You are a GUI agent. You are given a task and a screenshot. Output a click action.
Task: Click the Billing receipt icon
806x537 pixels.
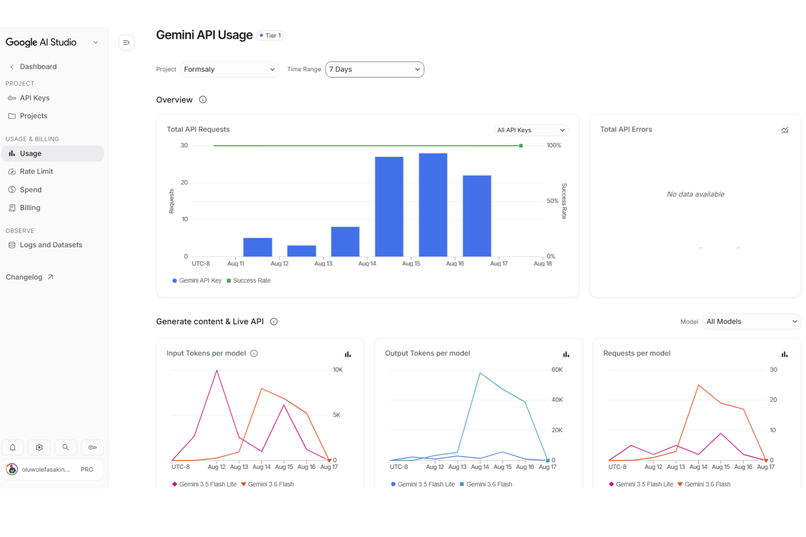tap(12, 208)
